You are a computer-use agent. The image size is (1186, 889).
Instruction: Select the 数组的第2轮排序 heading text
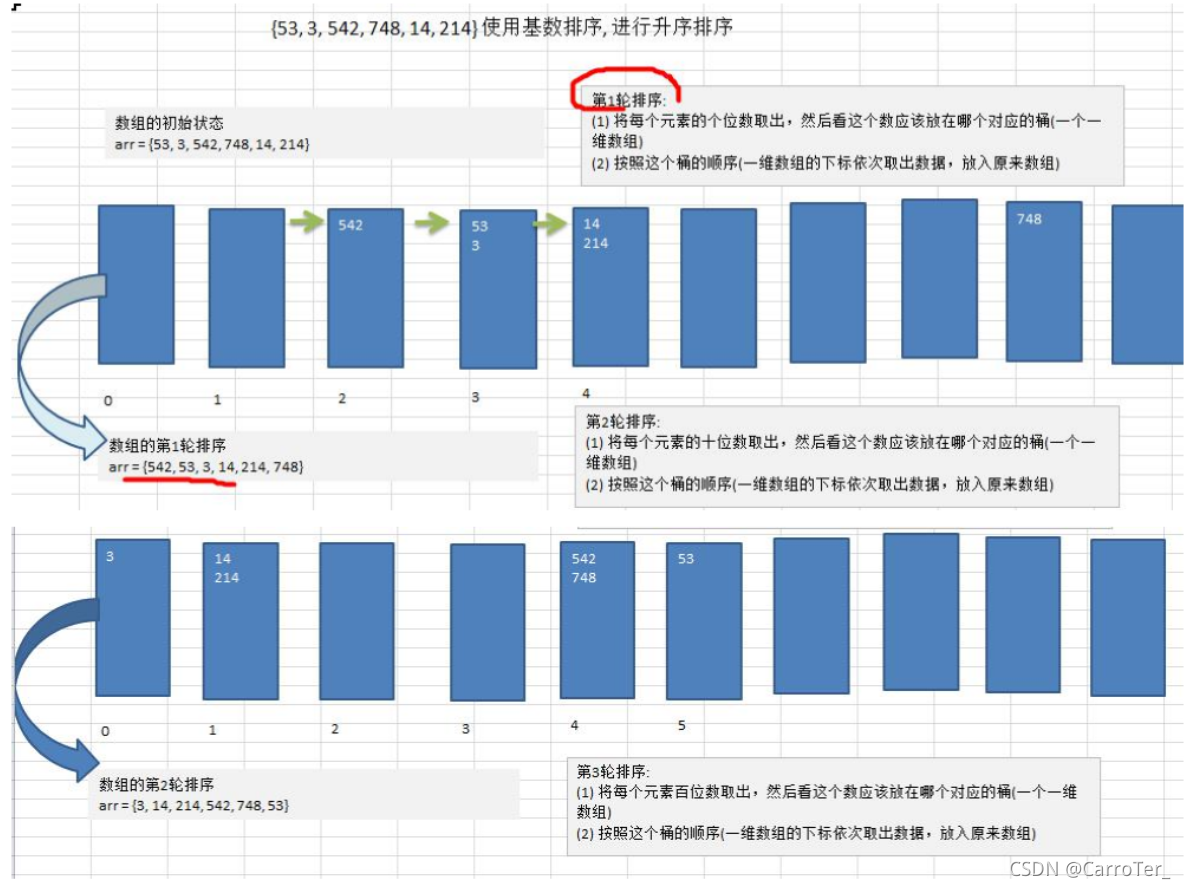tap(157, 784)
